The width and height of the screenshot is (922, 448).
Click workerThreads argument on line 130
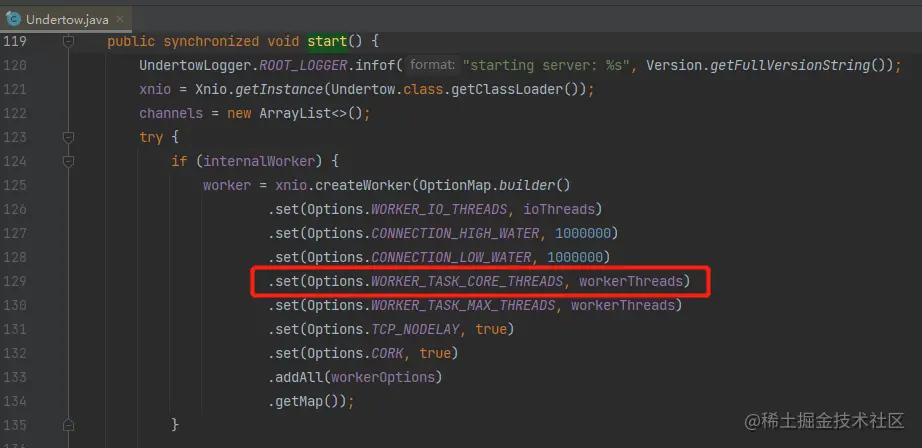pos(623,306)
